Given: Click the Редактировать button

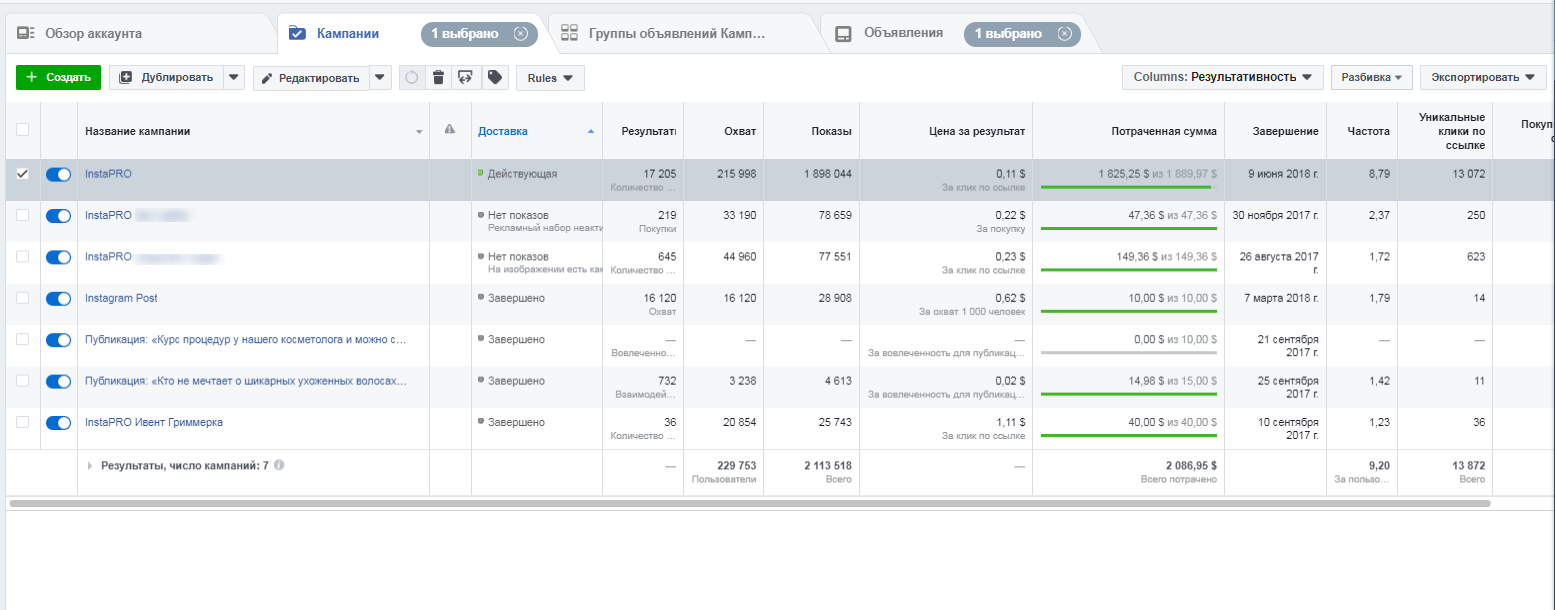Looking at the screenshot, I should click(x=311, y=77).
